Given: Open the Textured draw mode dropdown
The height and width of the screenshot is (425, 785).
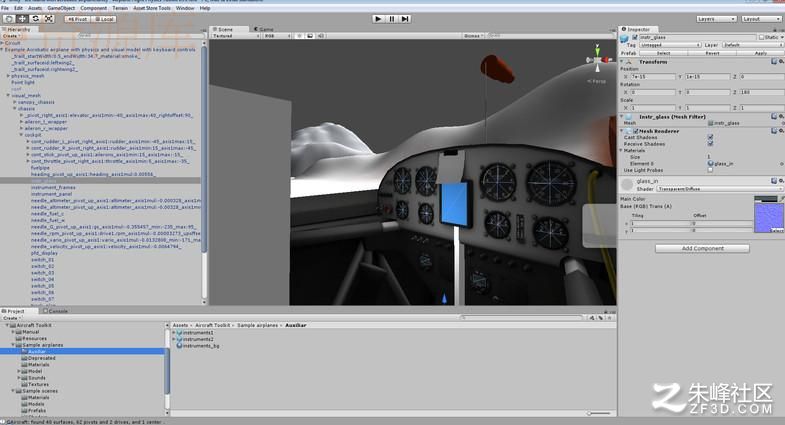Looking at the screenshot, I should 236,36.
